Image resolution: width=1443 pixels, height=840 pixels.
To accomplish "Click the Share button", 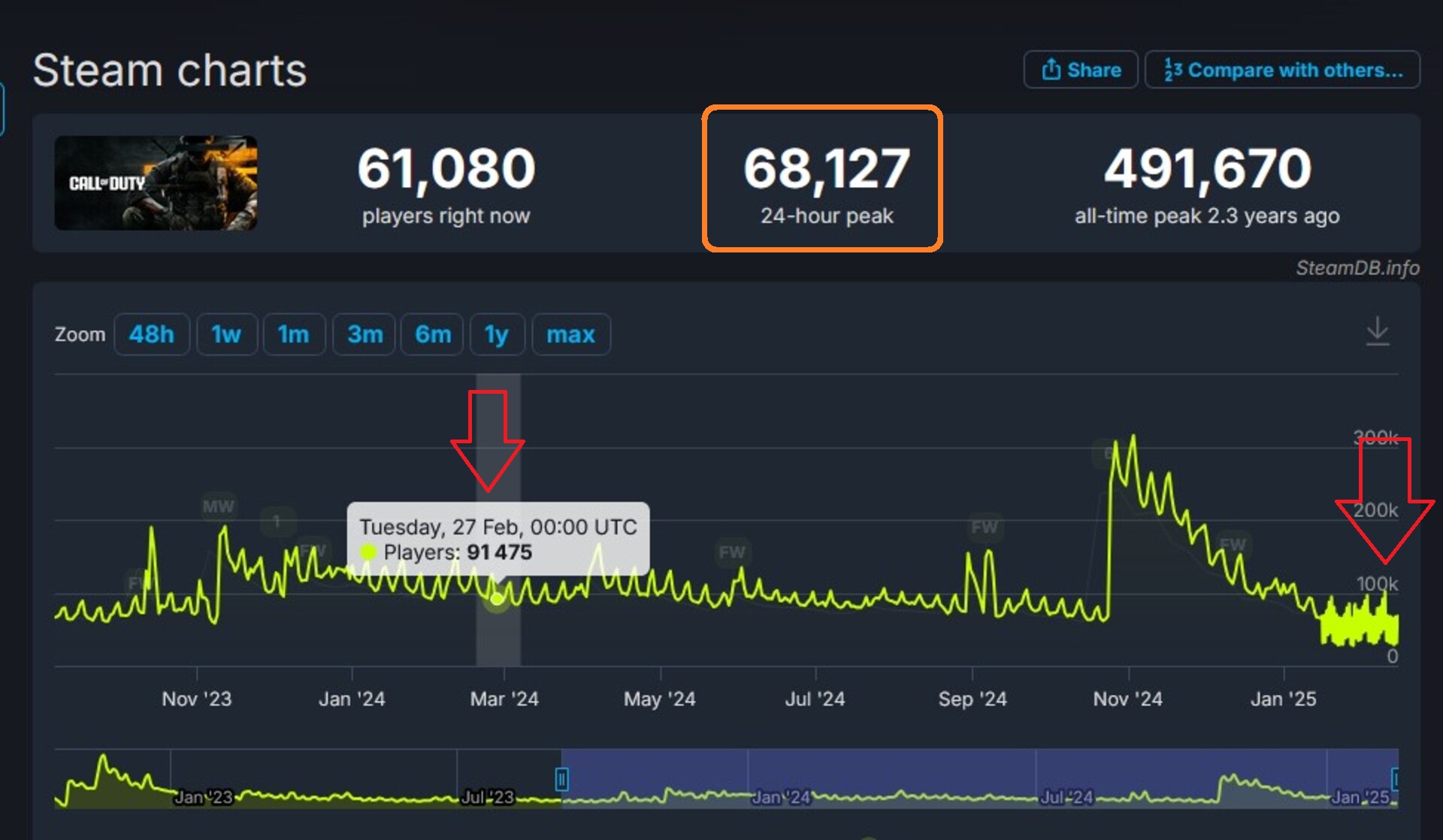I will tap(1080, 70).
